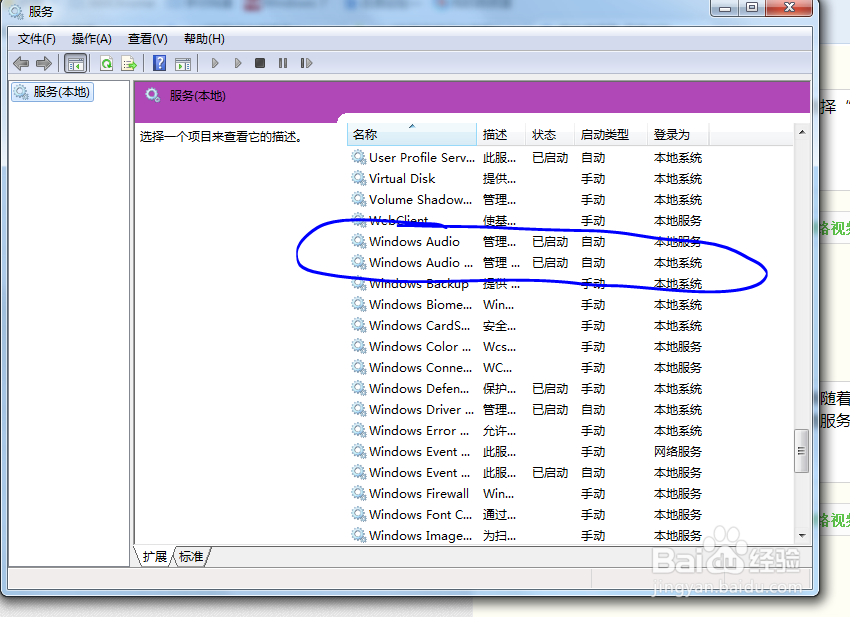Switch to the 扩展 tab
The width and height of the screenshot is (850, 617).
pyautogui.click(x=154, y=557)
